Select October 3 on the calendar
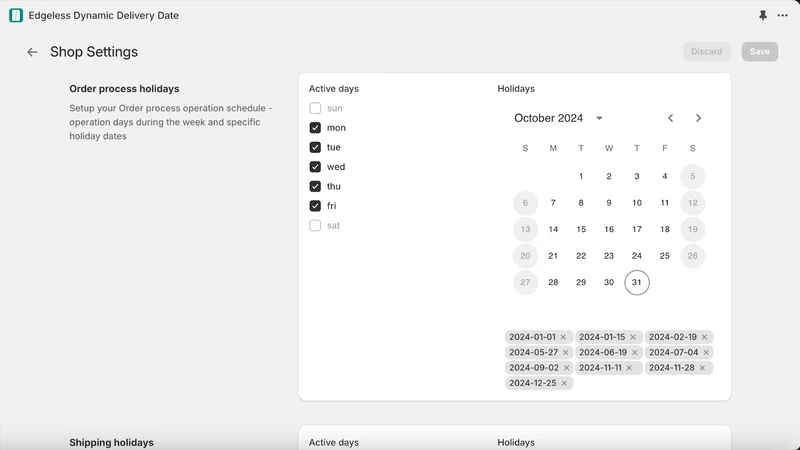 click(x=637, y=176)
